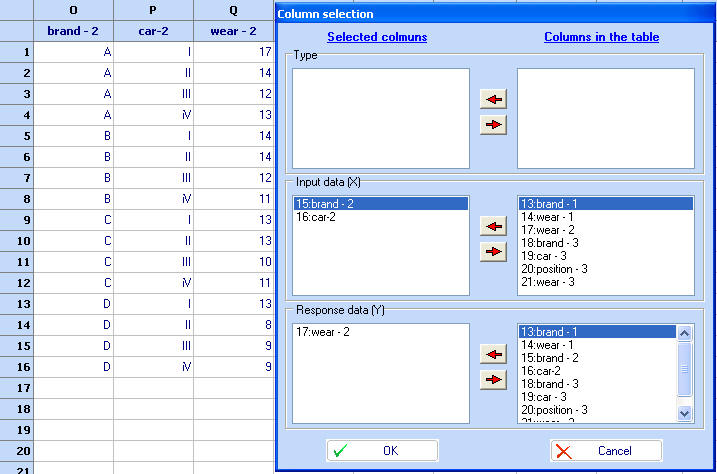Click left arrow button in Type section
The image size is (717, 474).
point(493,99)
